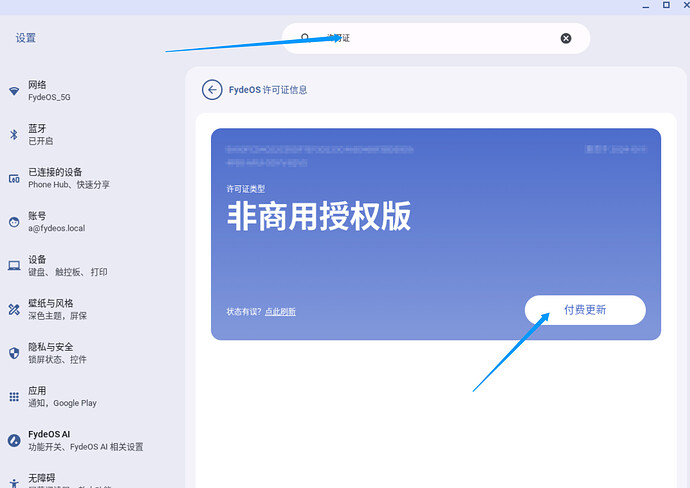The height and width of the screenshot is (488, 690).
Task: Click the Bluetooth icon beside 蓝牙
Action: click(x=14, y=135)
